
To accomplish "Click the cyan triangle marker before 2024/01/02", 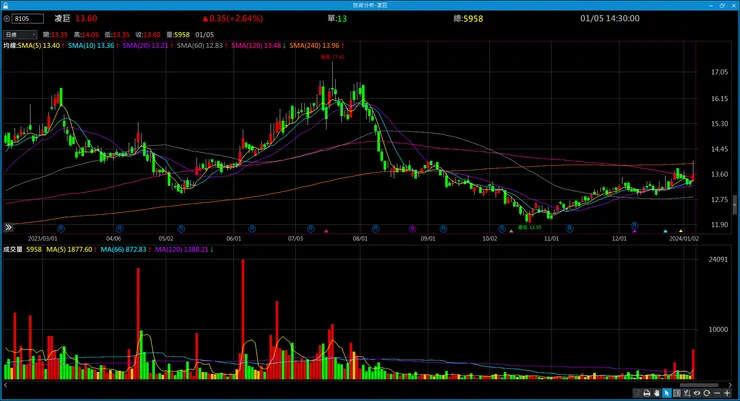I will tap(665, 231).
